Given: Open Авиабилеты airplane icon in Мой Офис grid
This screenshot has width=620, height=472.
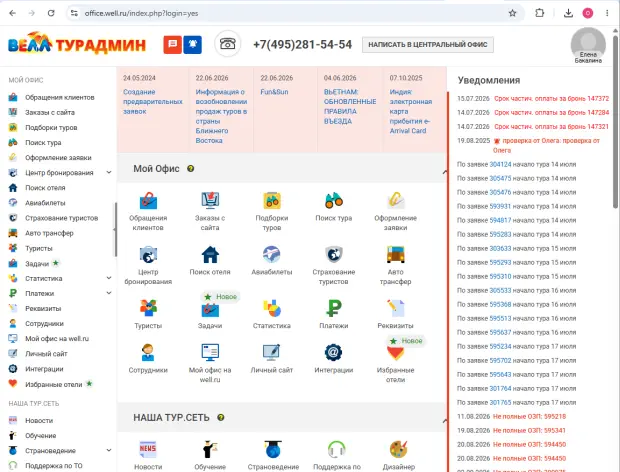Looking at the screenshot, I should tap(272, 255).
